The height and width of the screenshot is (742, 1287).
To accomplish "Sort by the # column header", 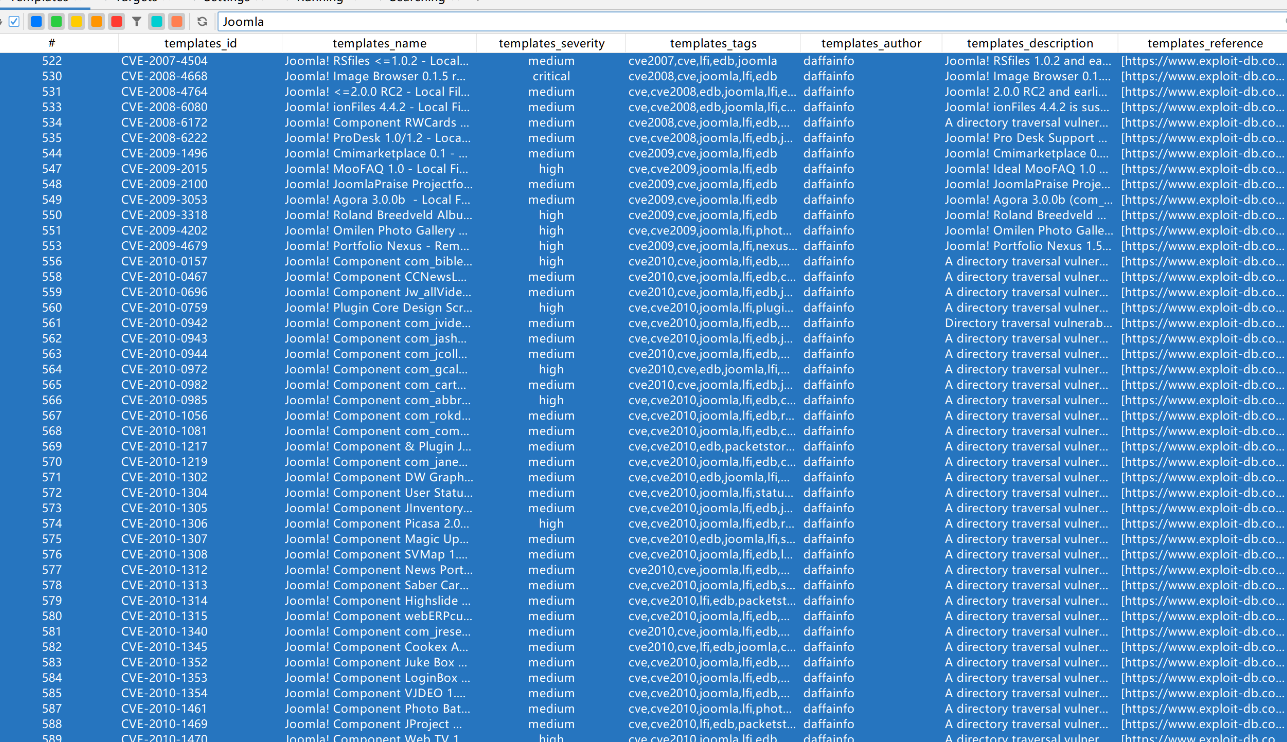I will click(x=52, y=43).
